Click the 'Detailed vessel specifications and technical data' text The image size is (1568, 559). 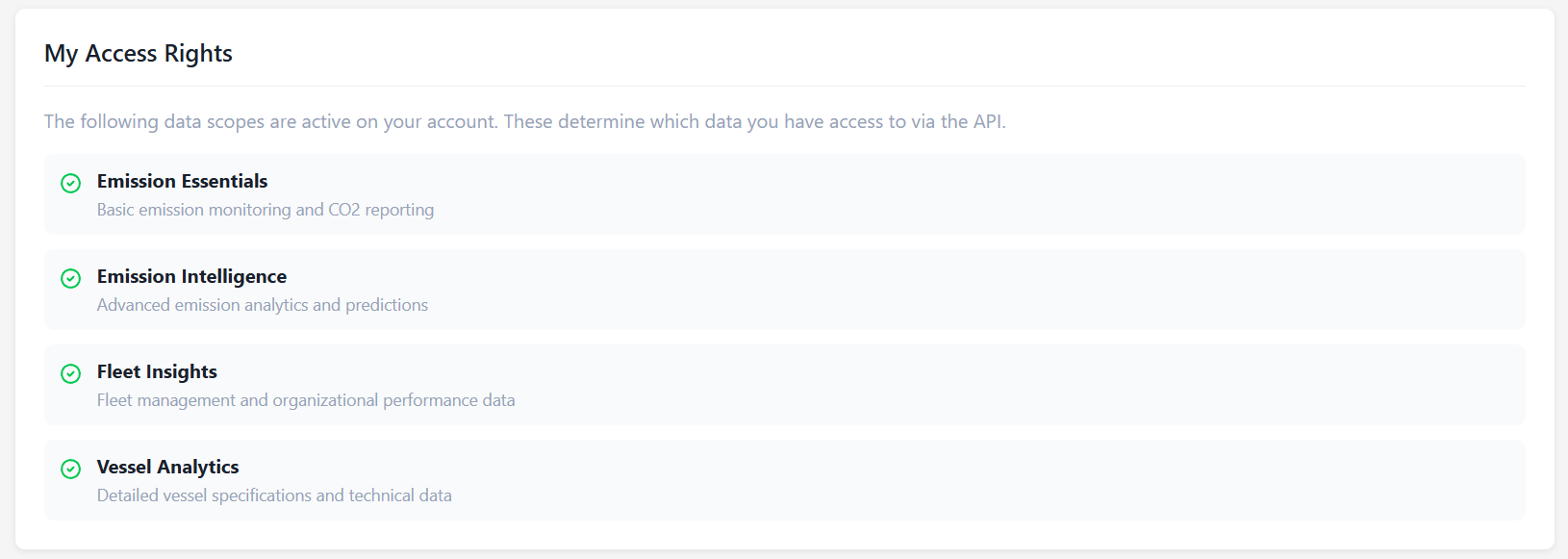coord(273,495)
